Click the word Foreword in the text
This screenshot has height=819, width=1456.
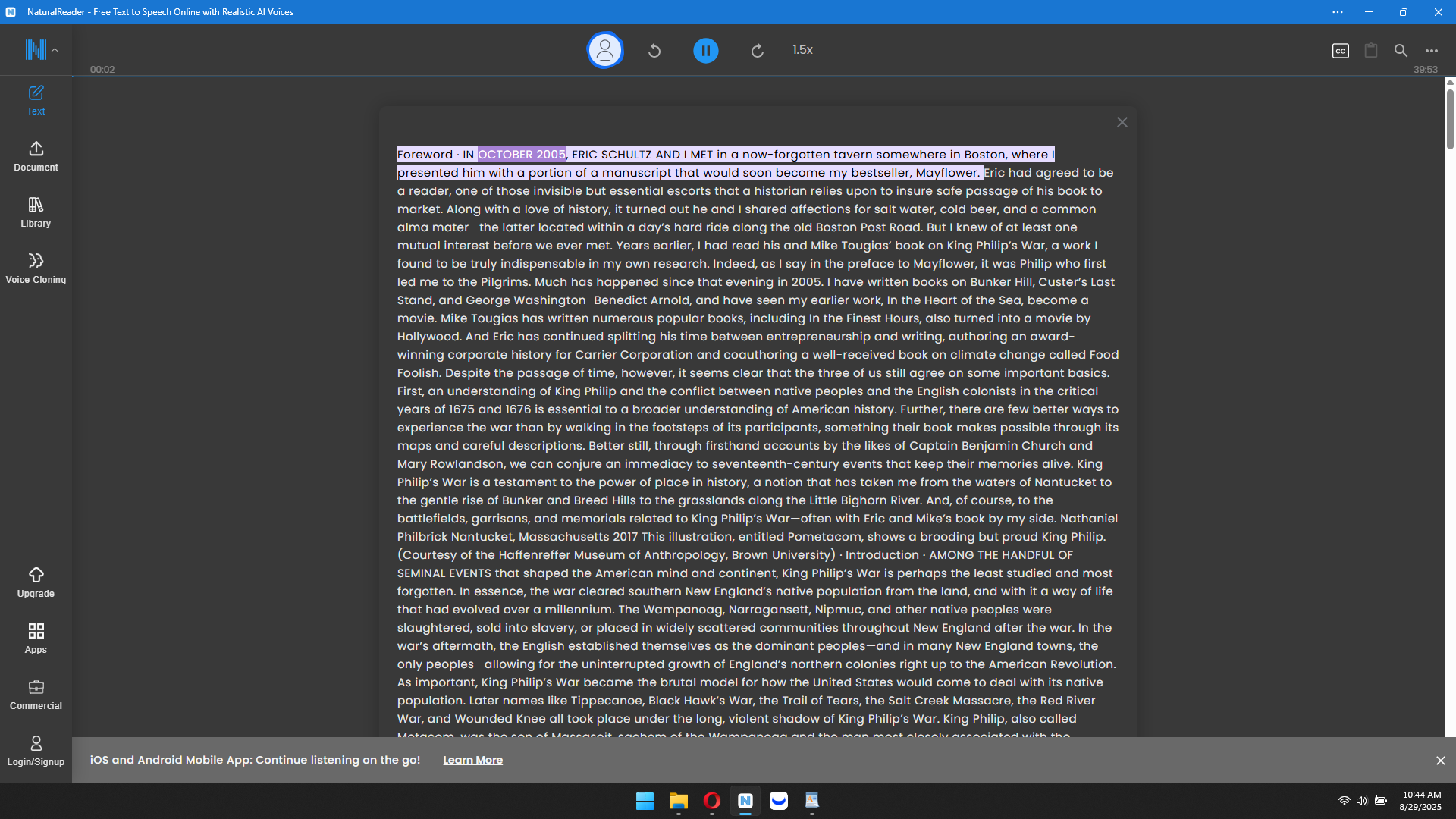coord(425,155)
